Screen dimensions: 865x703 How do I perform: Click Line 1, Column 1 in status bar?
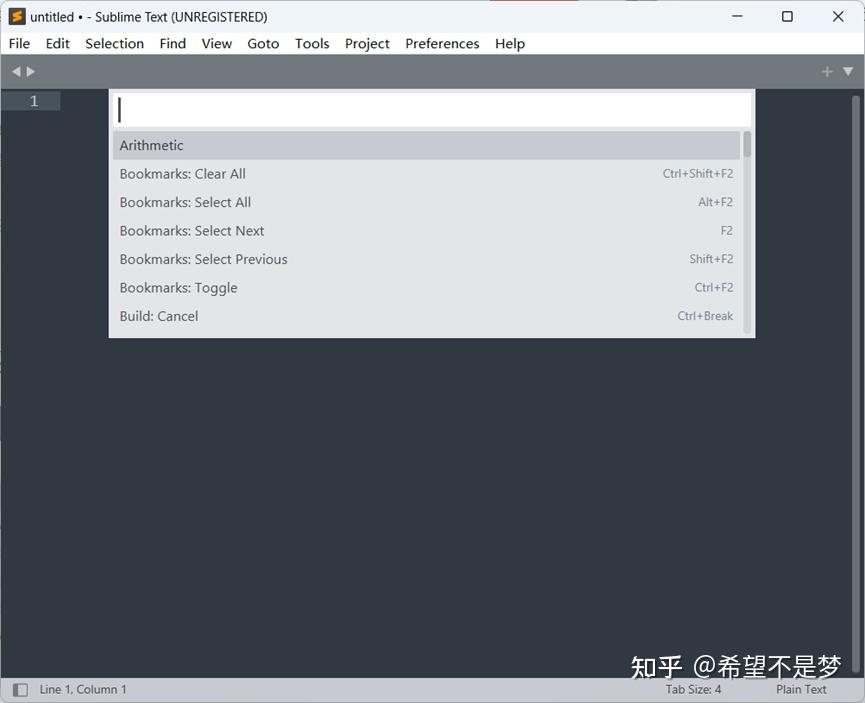[84, 689]
